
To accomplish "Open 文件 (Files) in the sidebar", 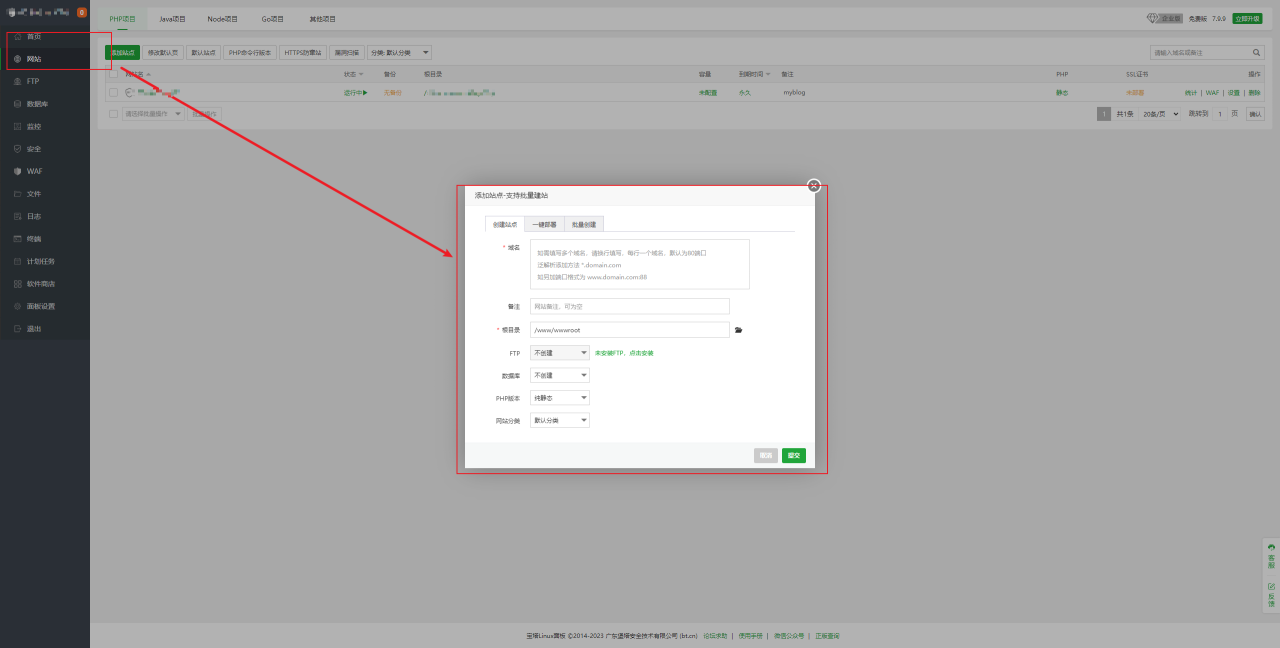I will click(x=34, y=194).
